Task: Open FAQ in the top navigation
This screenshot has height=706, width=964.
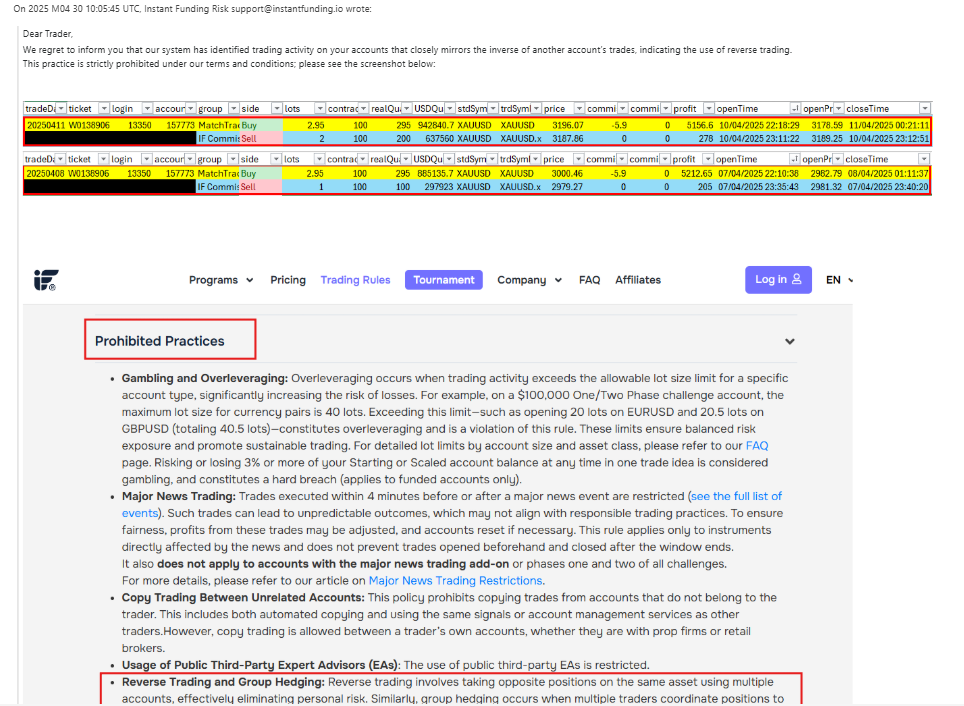Action: tap(590, 280)
